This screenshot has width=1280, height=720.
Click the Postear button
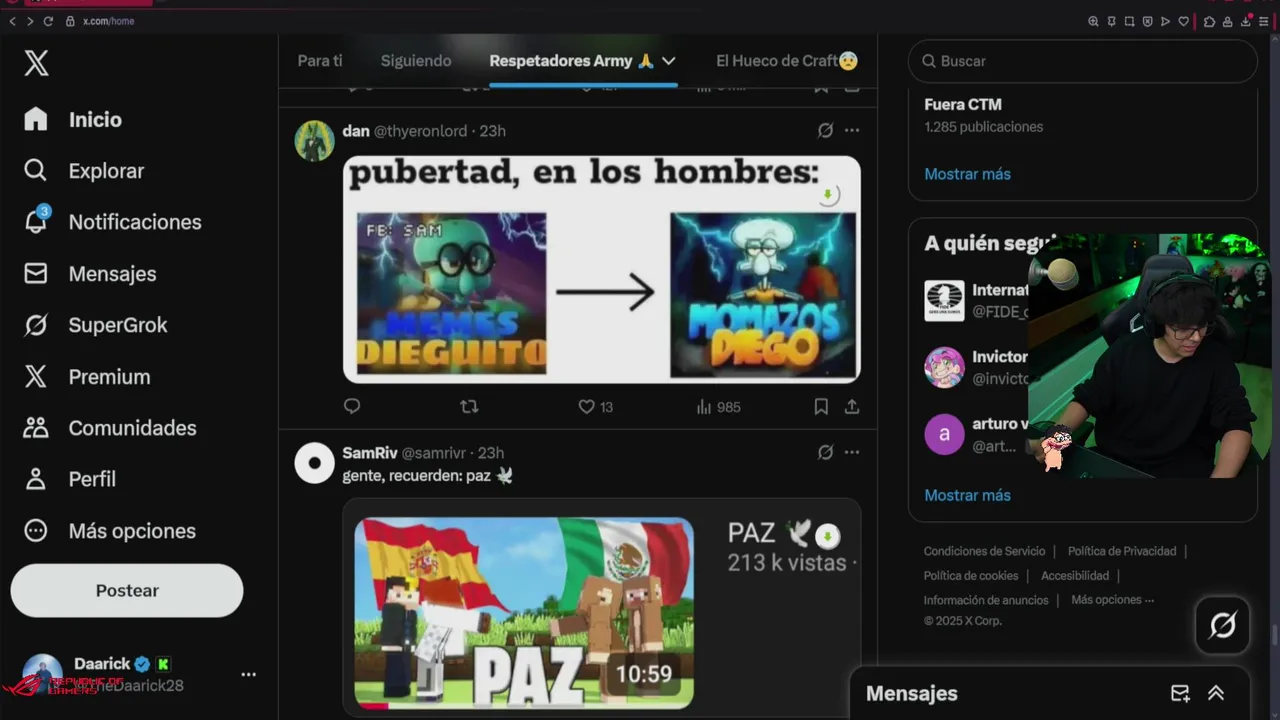pyautogui.click(x=127, y=590)
